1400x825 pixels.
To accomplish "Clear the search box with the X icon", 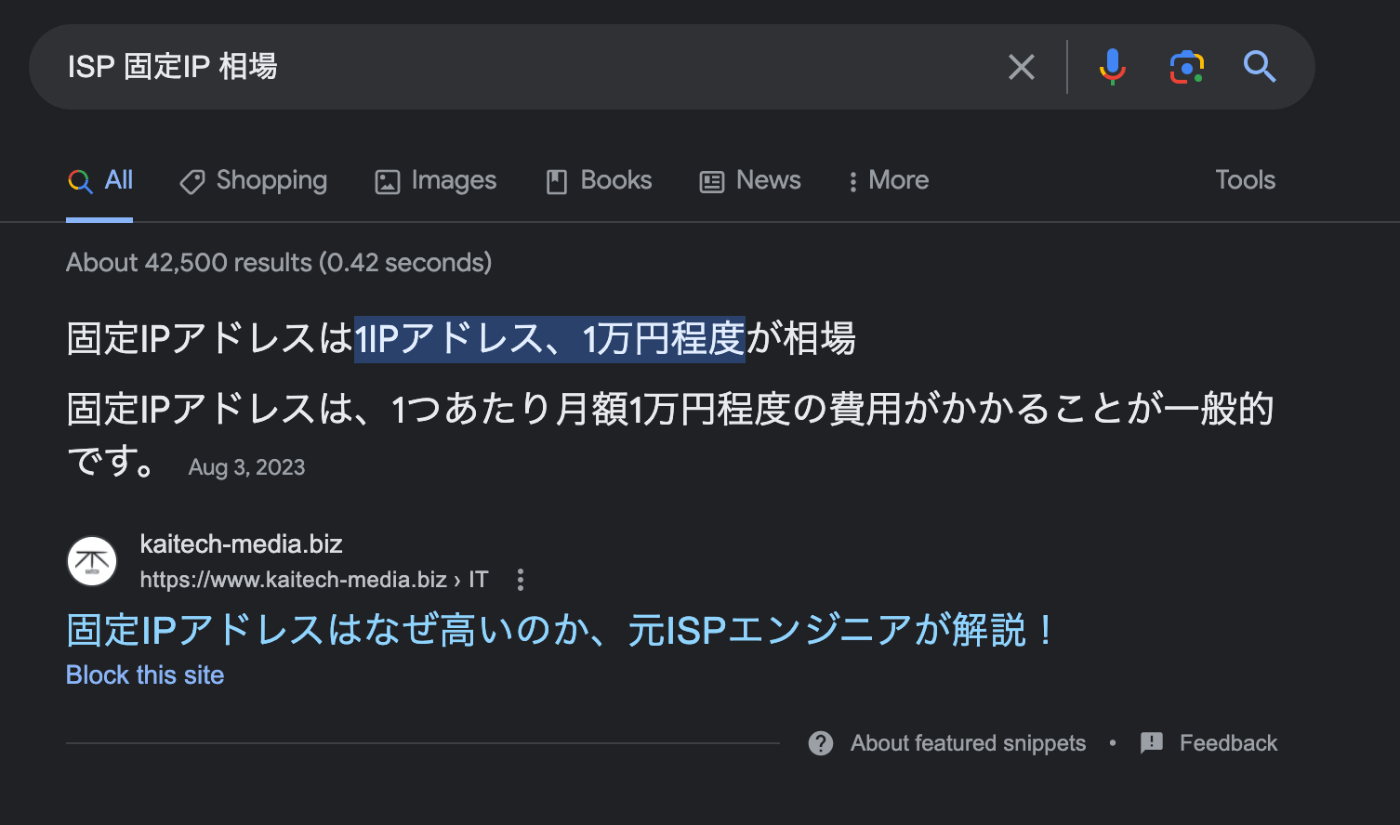I will [x=1021, y=67].
